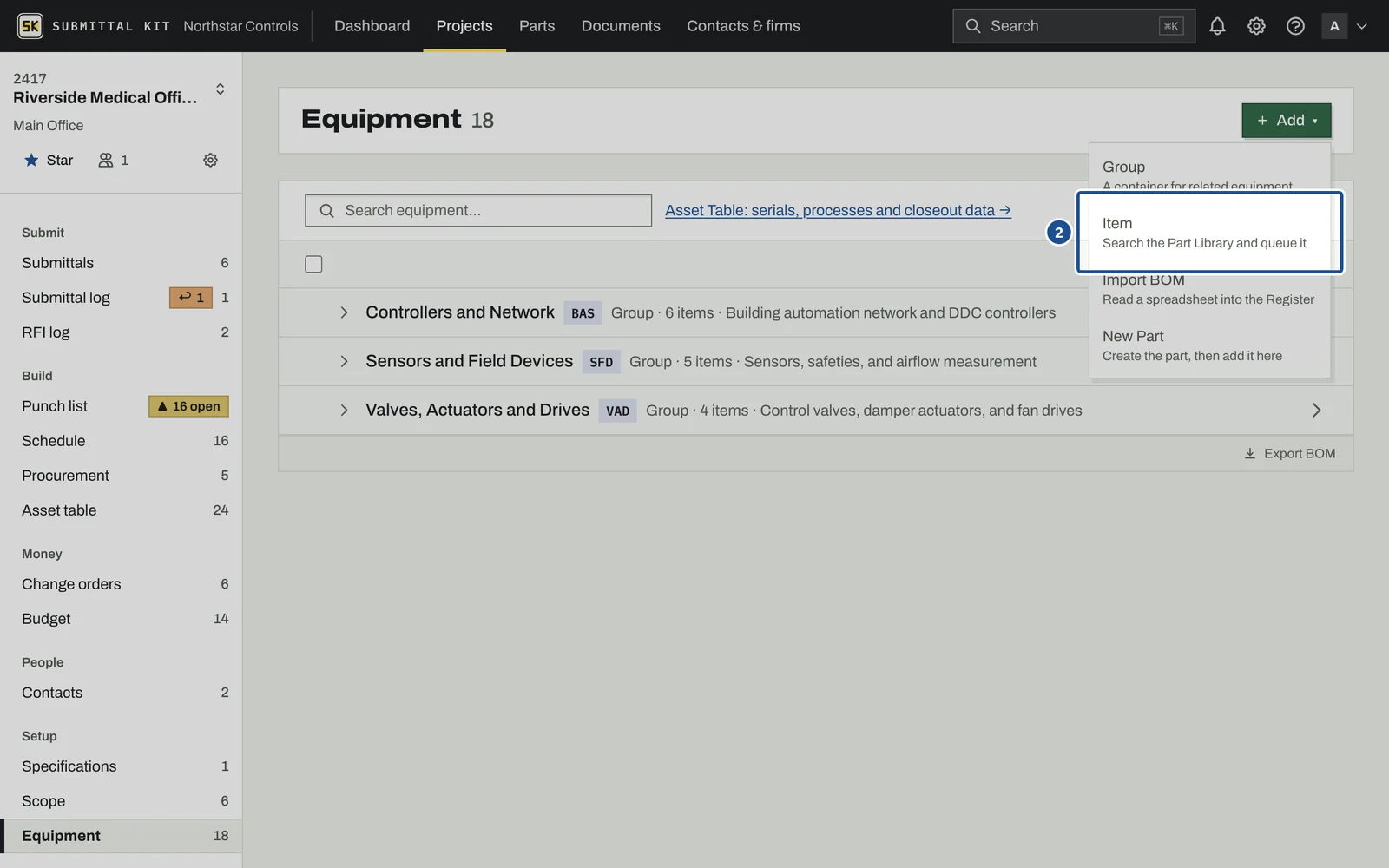
Task: Open Valves, Actuators and Drives row arrow
Action: pyautogui.click(x=1316, y=410)
